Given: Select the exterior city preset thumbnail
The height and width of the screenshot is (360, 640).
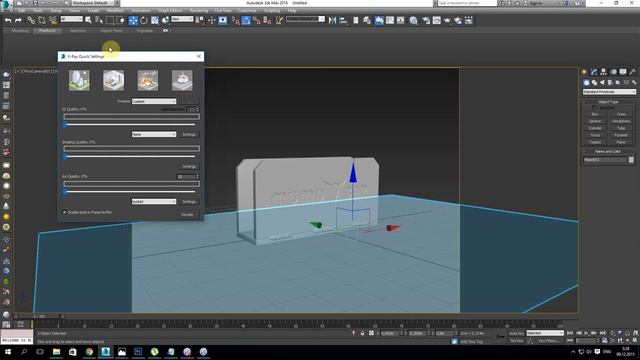Looking at the screenshot, I should click(79, 80).
